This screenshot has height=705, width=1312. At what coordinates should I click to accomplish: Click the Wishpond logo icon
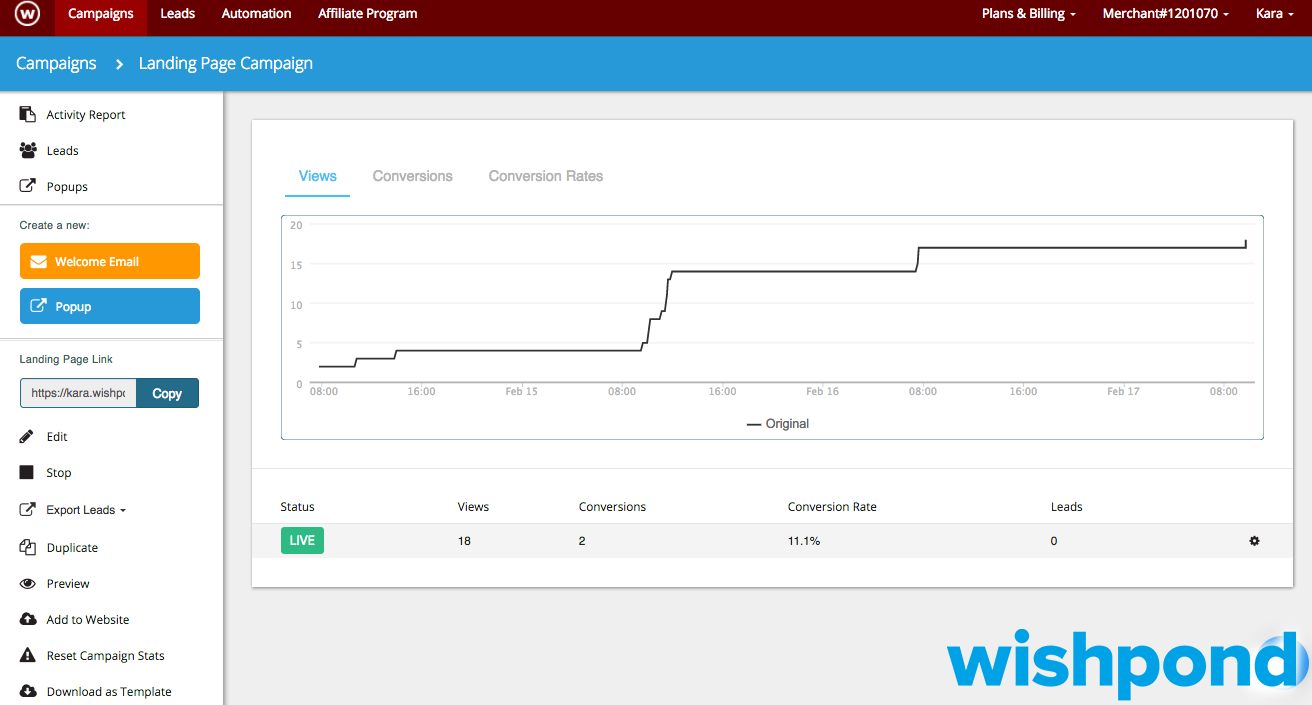[28, 14]
